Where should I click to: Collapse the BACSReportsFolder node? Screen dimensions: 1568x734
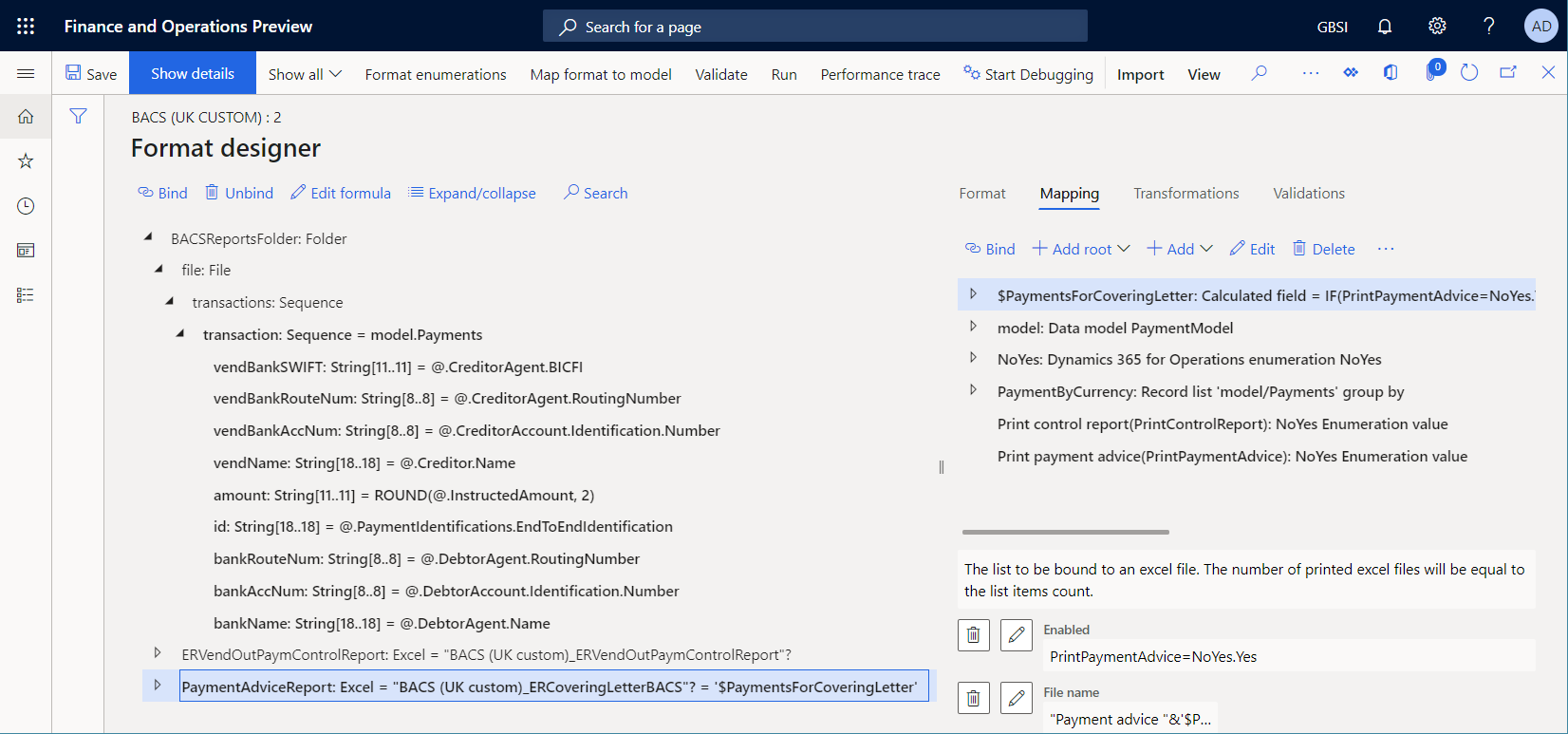click(x=148, y=237)
